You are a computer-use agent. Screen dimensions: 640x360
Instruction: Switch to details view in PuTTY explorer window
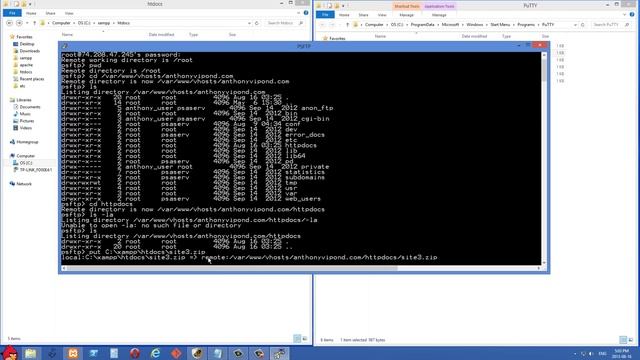(x=623, y=340)
